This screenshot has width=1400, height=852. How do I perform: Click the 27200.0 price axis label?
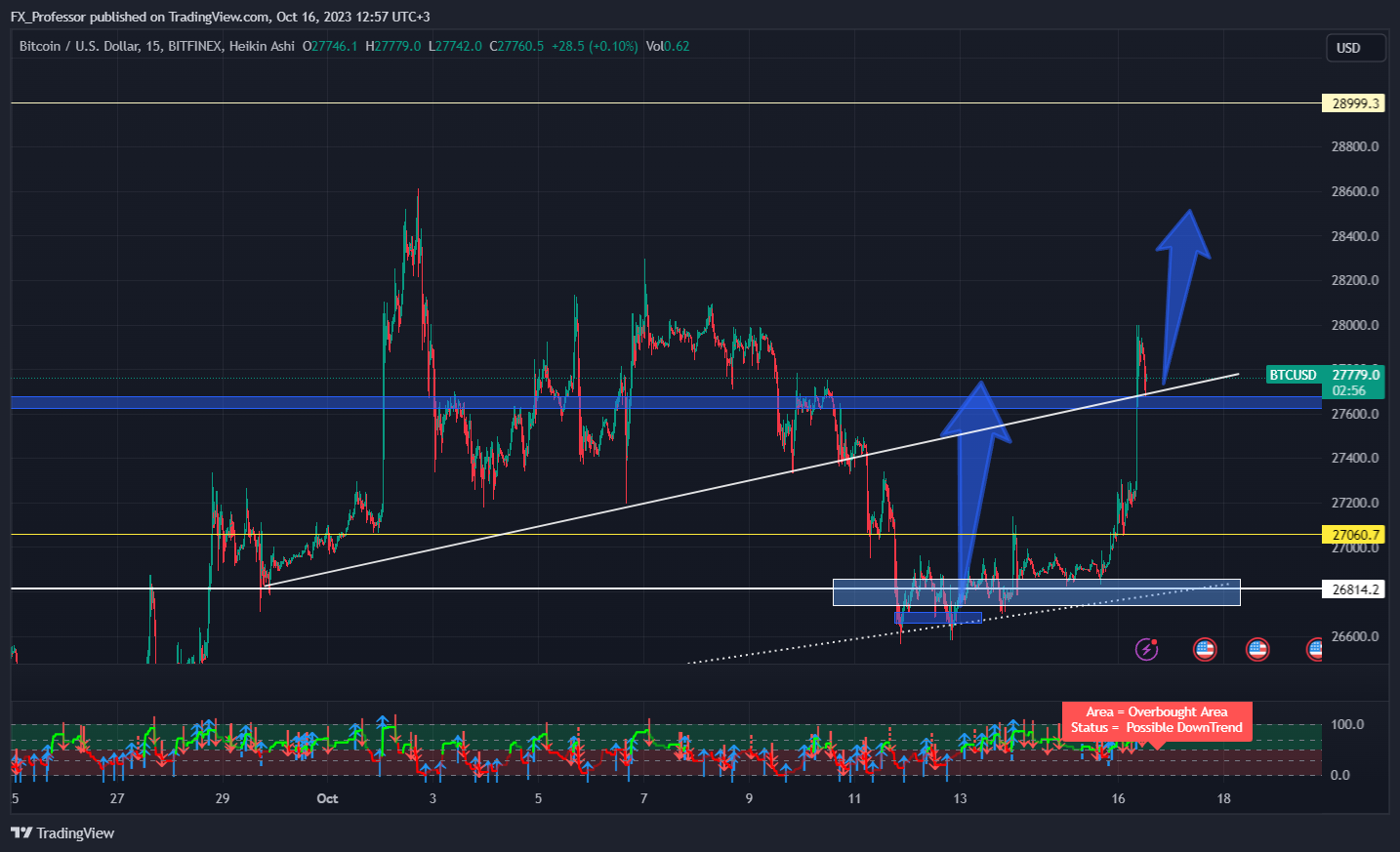1355,503
